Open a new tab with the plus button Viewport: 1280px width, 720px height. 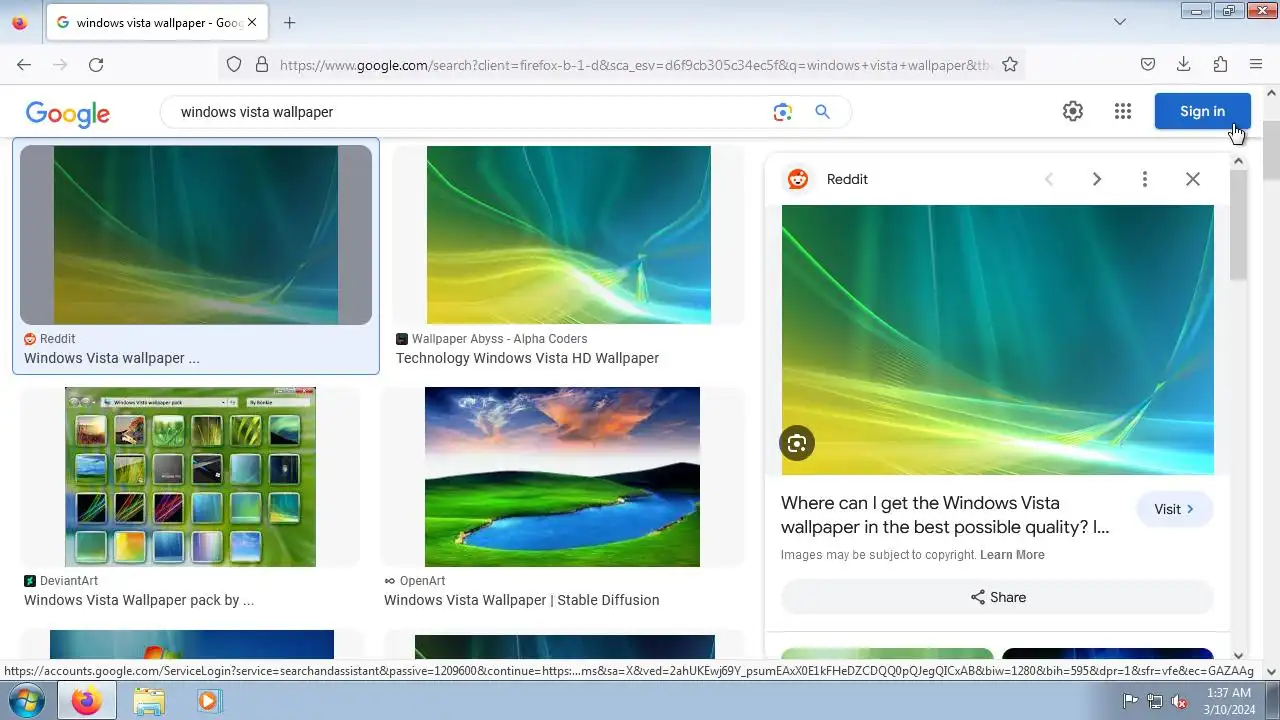pyautogui.click(x=290, y=22)
